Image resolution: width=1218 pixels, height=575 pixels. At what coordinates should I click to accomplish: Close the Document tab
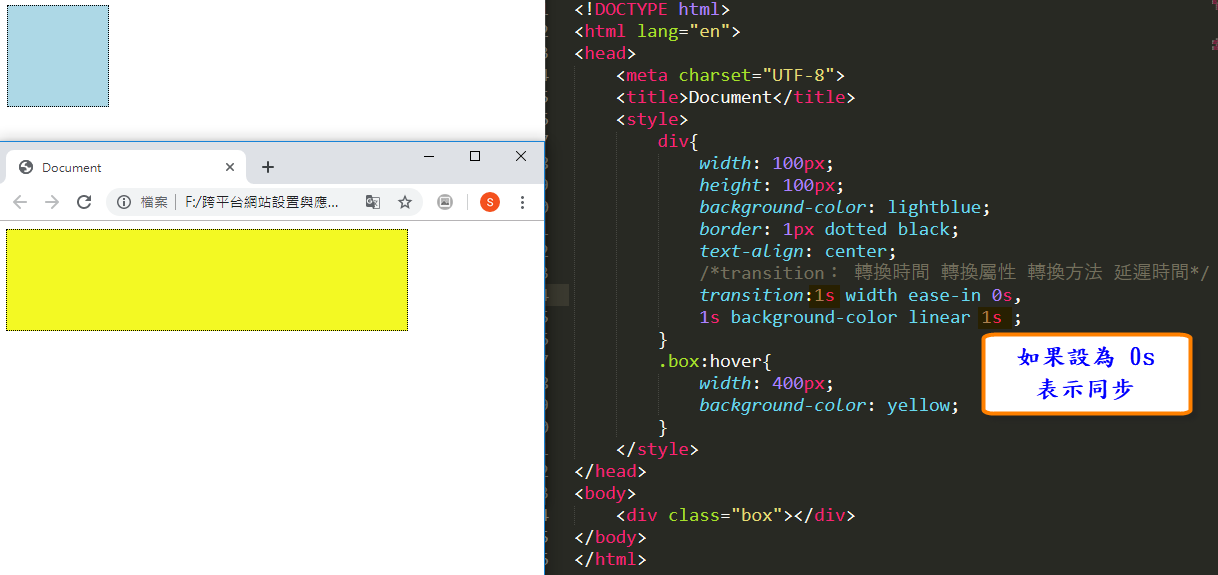tap(230, 167)
